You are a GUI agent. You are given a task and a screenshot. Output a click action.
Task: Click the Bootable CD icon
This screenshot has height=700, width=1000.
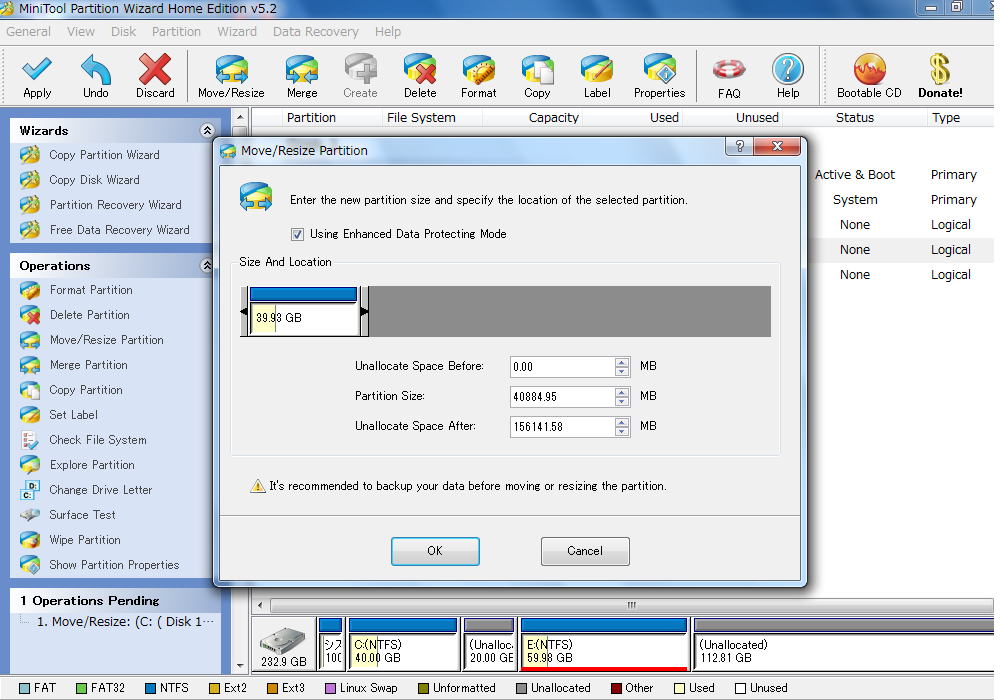(869, 69)
